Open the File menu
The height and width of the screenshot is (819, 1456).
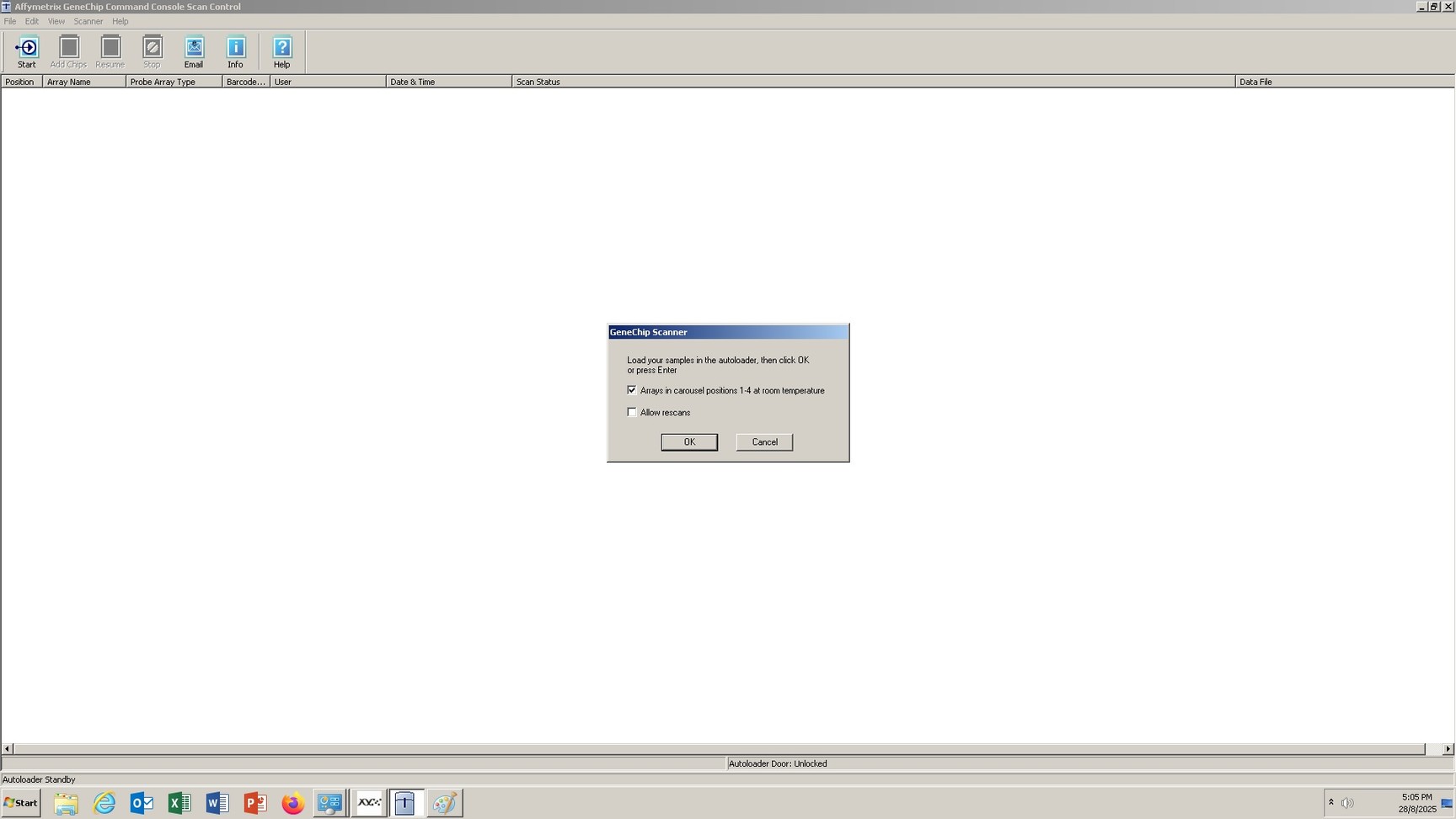tap(10, 21)
